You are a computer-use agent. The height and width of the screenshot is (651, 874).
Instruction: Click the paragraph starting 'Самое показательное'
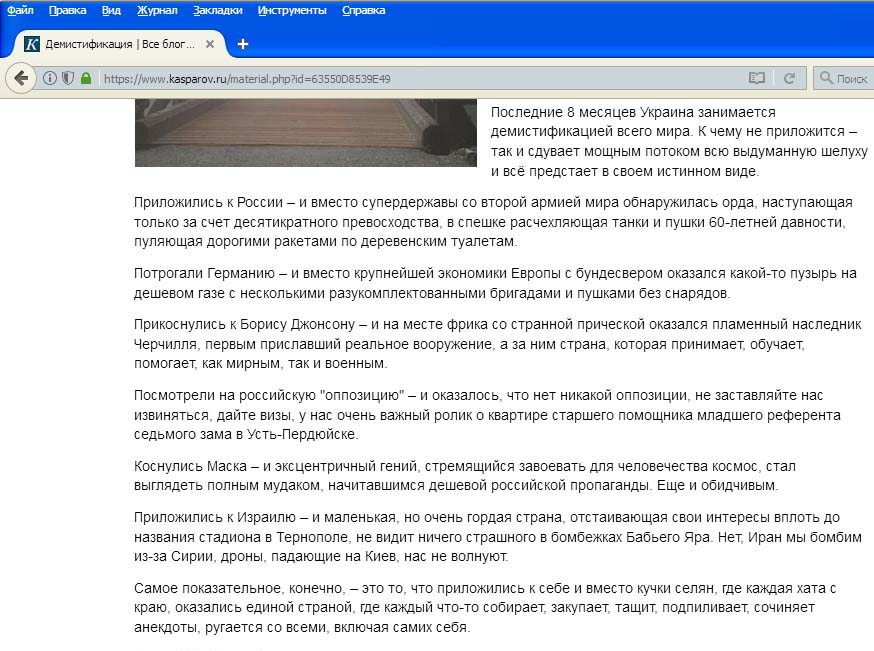(485, 608)
